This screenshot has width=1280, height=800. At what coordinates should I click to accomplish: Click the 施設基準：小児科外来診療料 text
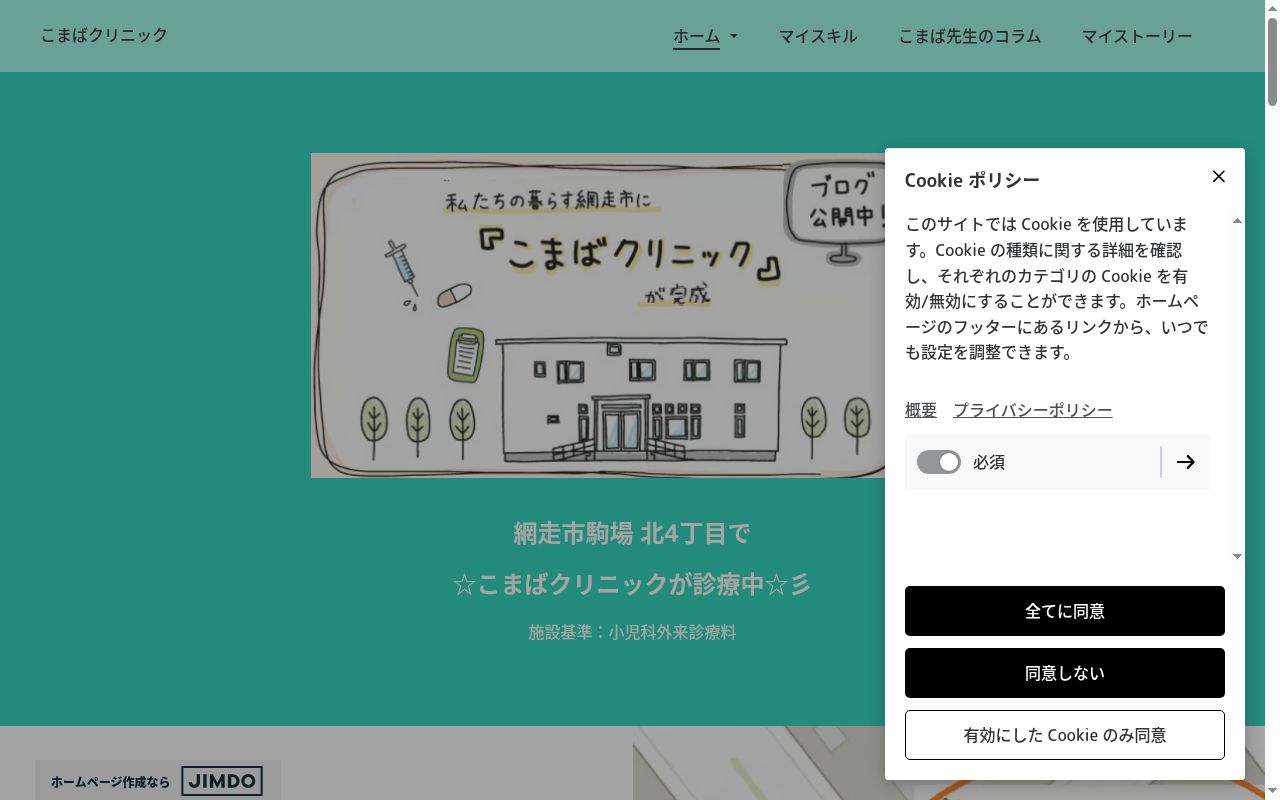pos(632,632)
